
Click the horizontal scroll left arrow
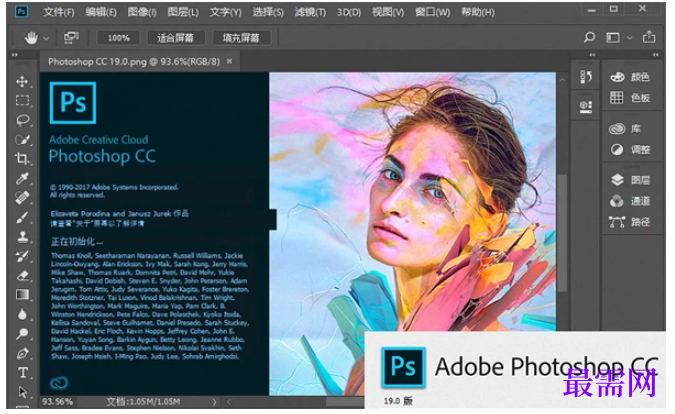(x=229, y=402)
